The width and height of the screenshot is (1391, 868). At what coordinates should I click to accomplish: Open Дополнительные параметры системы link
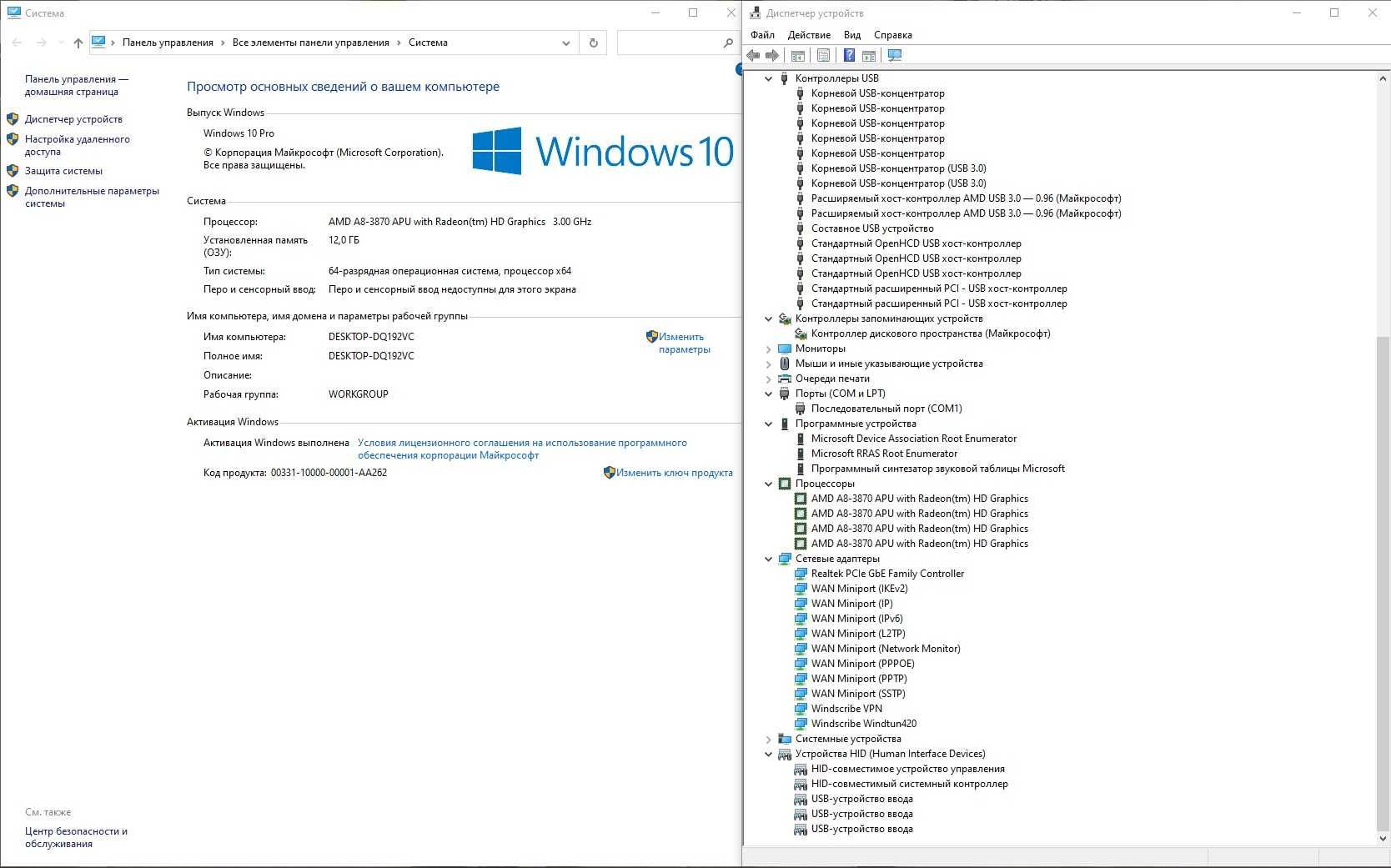tap(92, 197)
